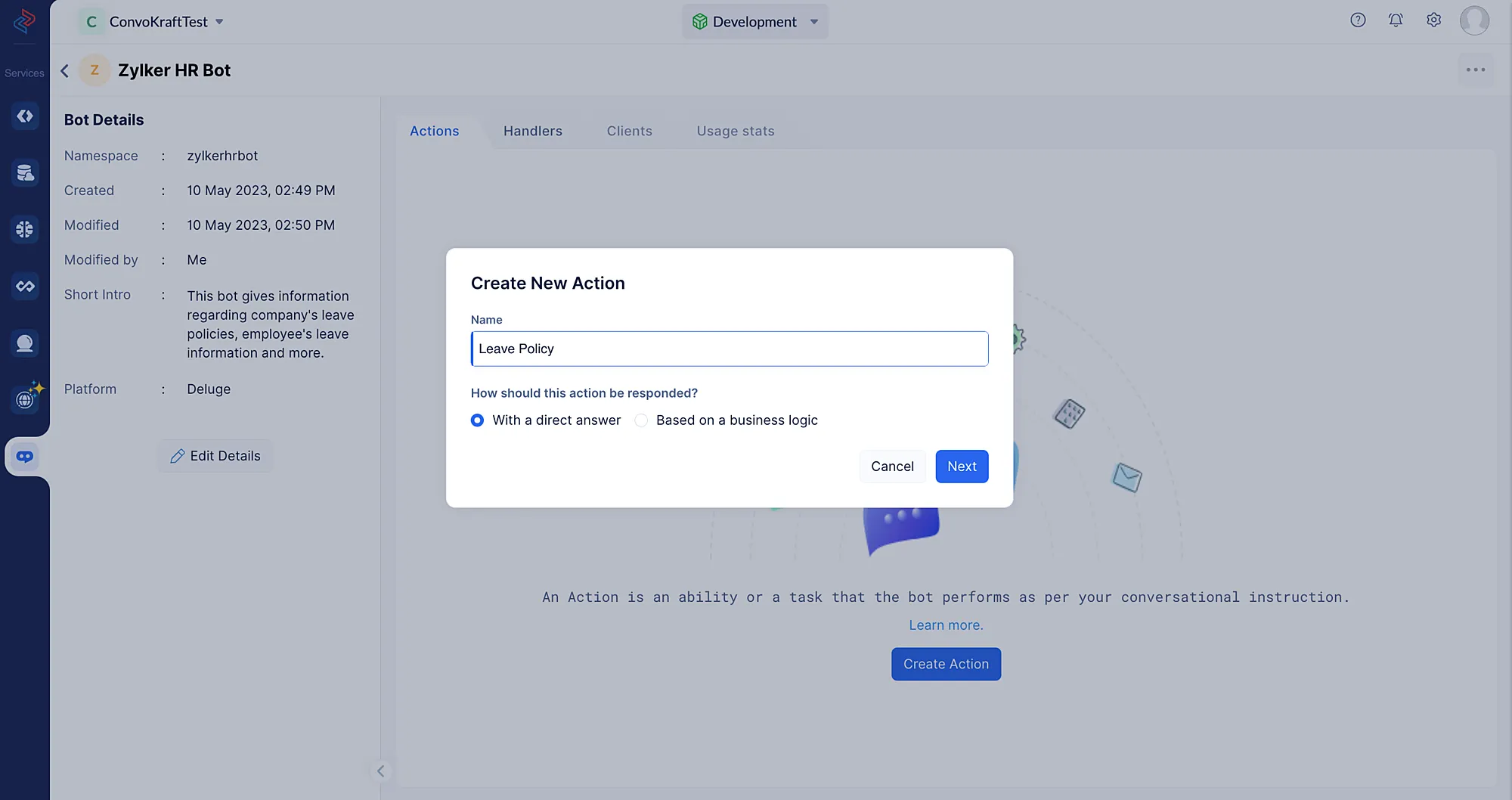Select "Based on a business logic" option

pyautogui.click(x=641, y=420)
